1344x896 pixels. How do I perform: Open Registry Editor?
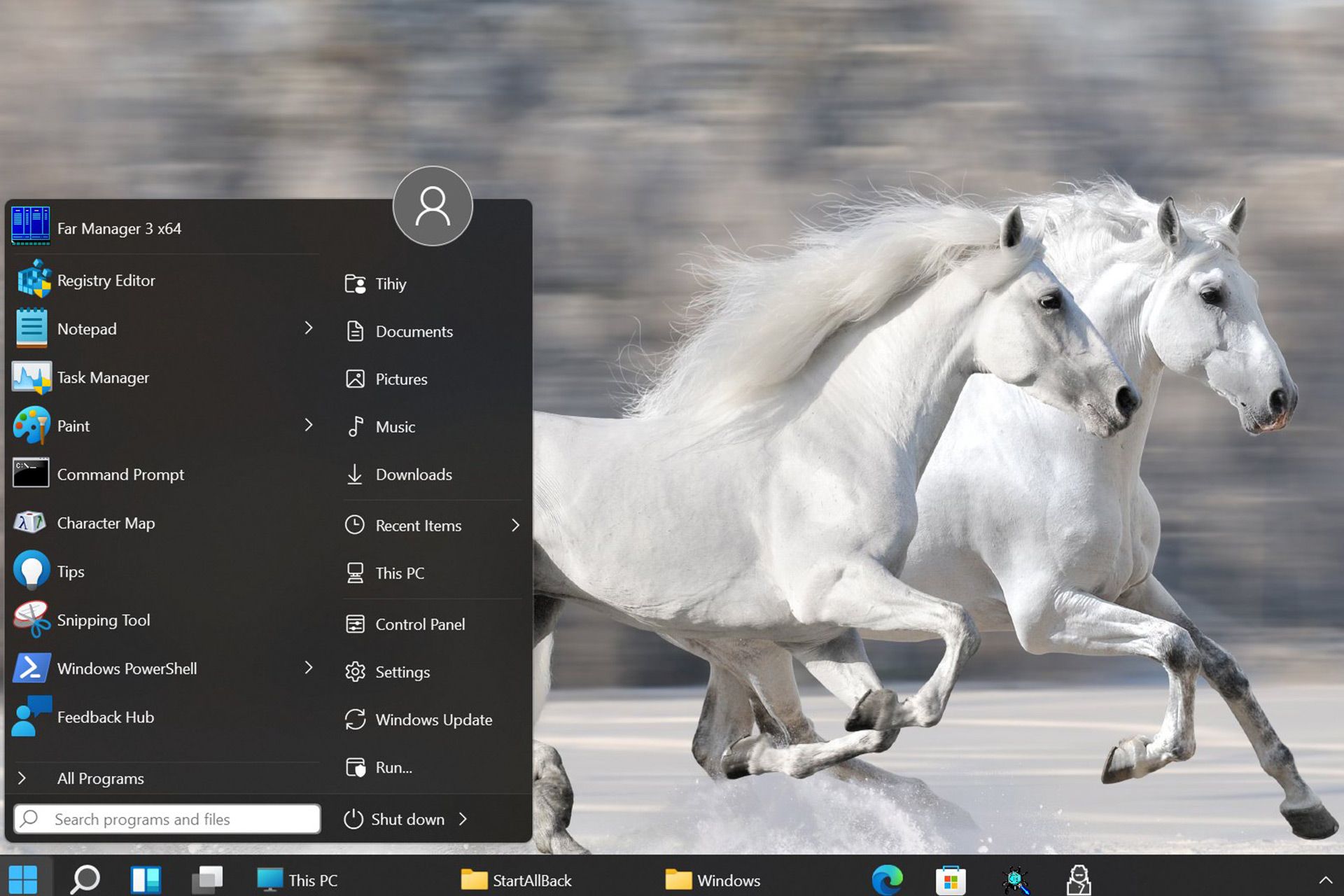tap(106, 280)
